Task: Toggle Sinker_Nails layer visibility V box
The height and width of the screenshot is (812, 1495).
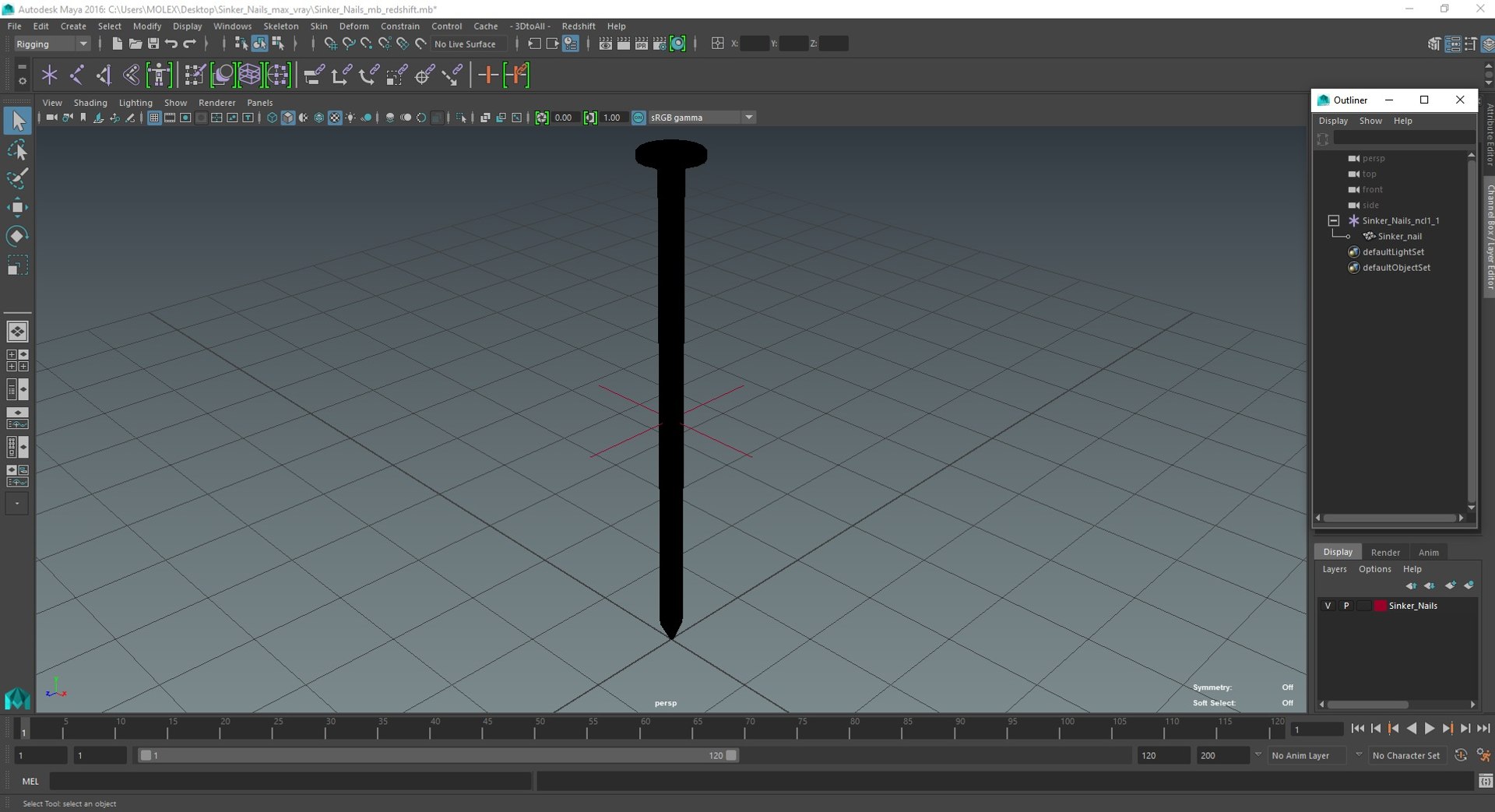Action: 1328,606
